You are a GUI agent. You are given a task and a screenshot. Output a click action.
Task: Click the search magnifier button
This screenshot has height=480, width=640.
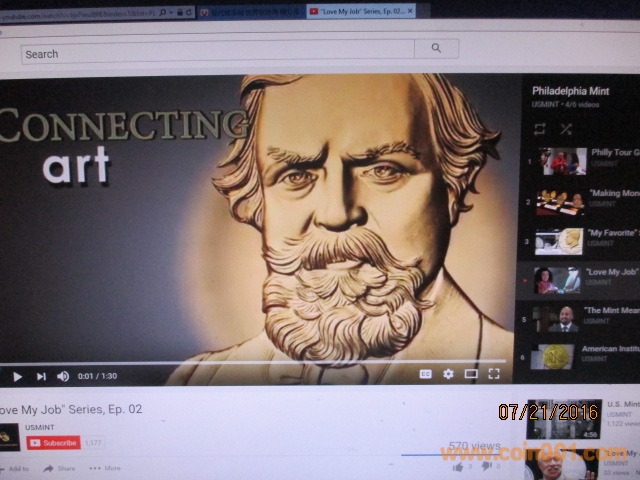[x=436, y=48]
